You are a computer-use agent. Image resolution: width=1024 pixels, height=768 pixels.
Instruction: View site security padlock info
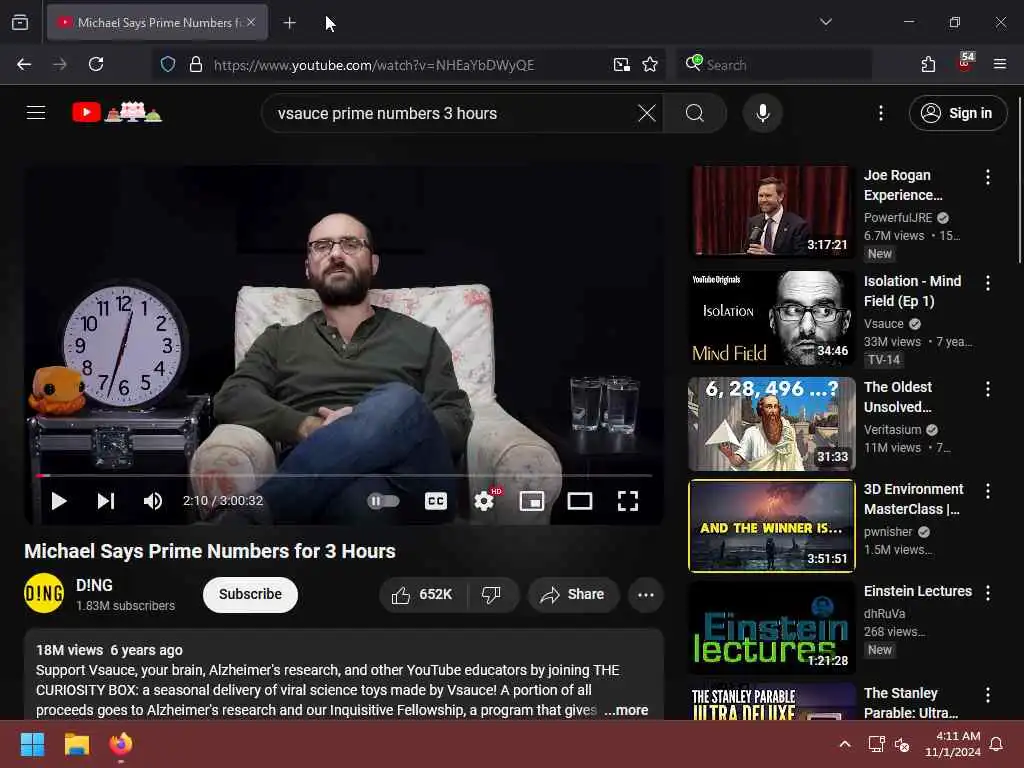point(195,64)
